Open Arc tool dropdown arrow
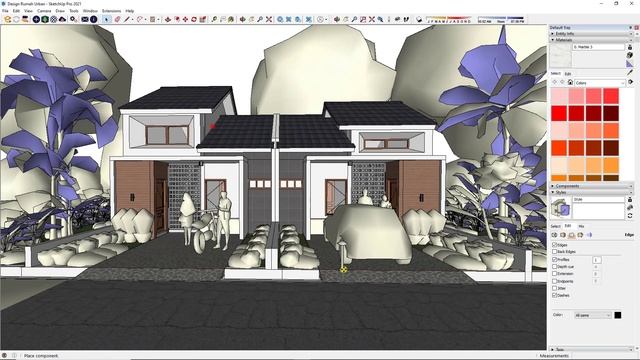 tap(145, 20)
